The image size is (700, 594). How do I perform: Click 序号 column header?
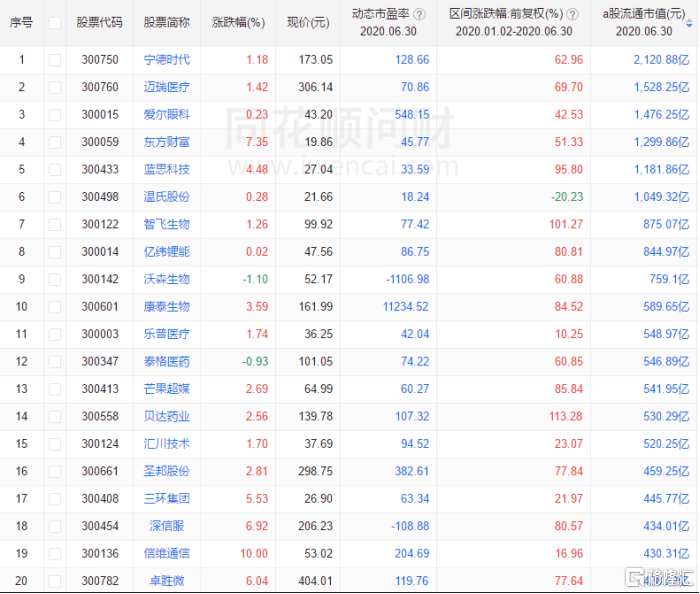tap(22, 22)
